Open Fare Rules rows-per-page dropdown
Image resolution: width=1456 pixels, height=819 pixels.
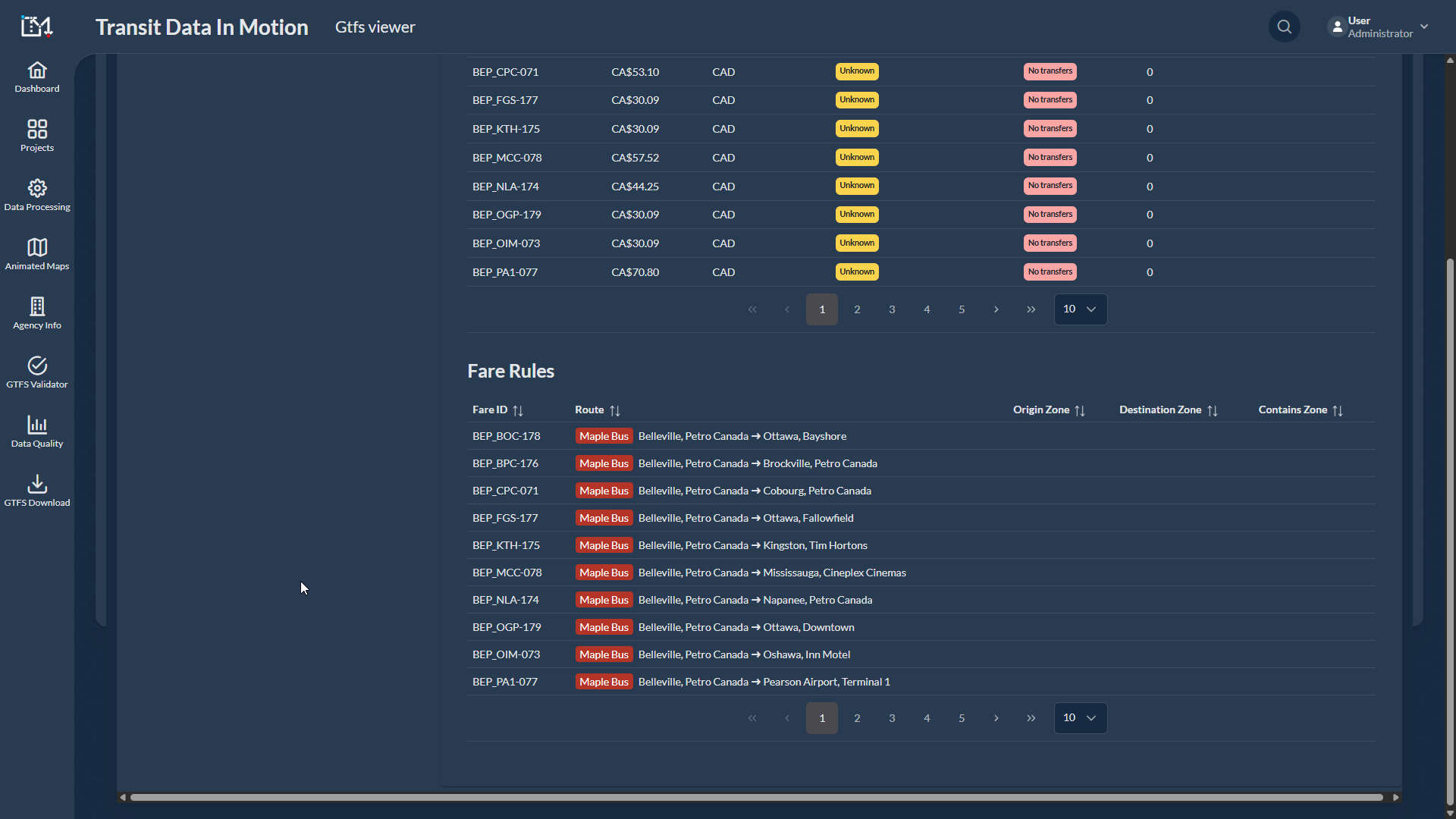1080,718
